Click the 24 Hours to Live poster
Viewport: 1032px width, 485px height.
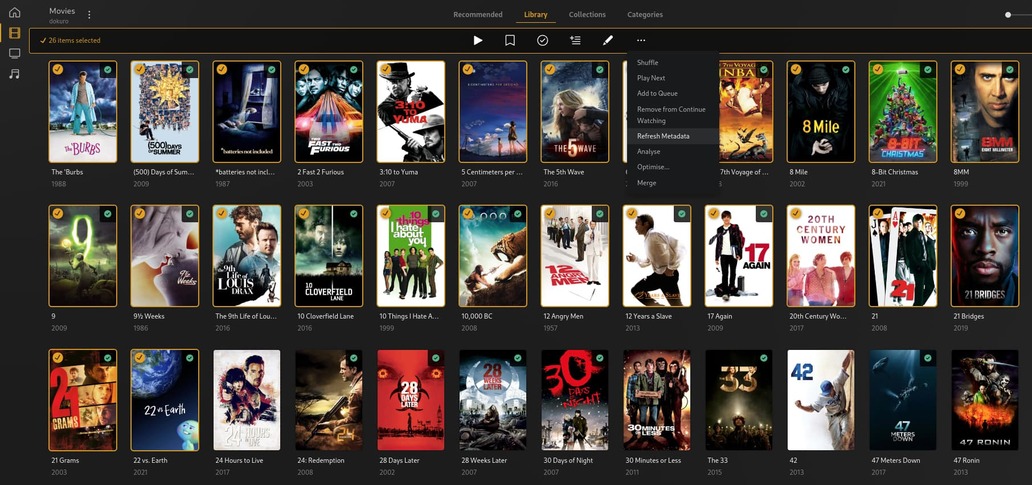(x=247, y=400)
